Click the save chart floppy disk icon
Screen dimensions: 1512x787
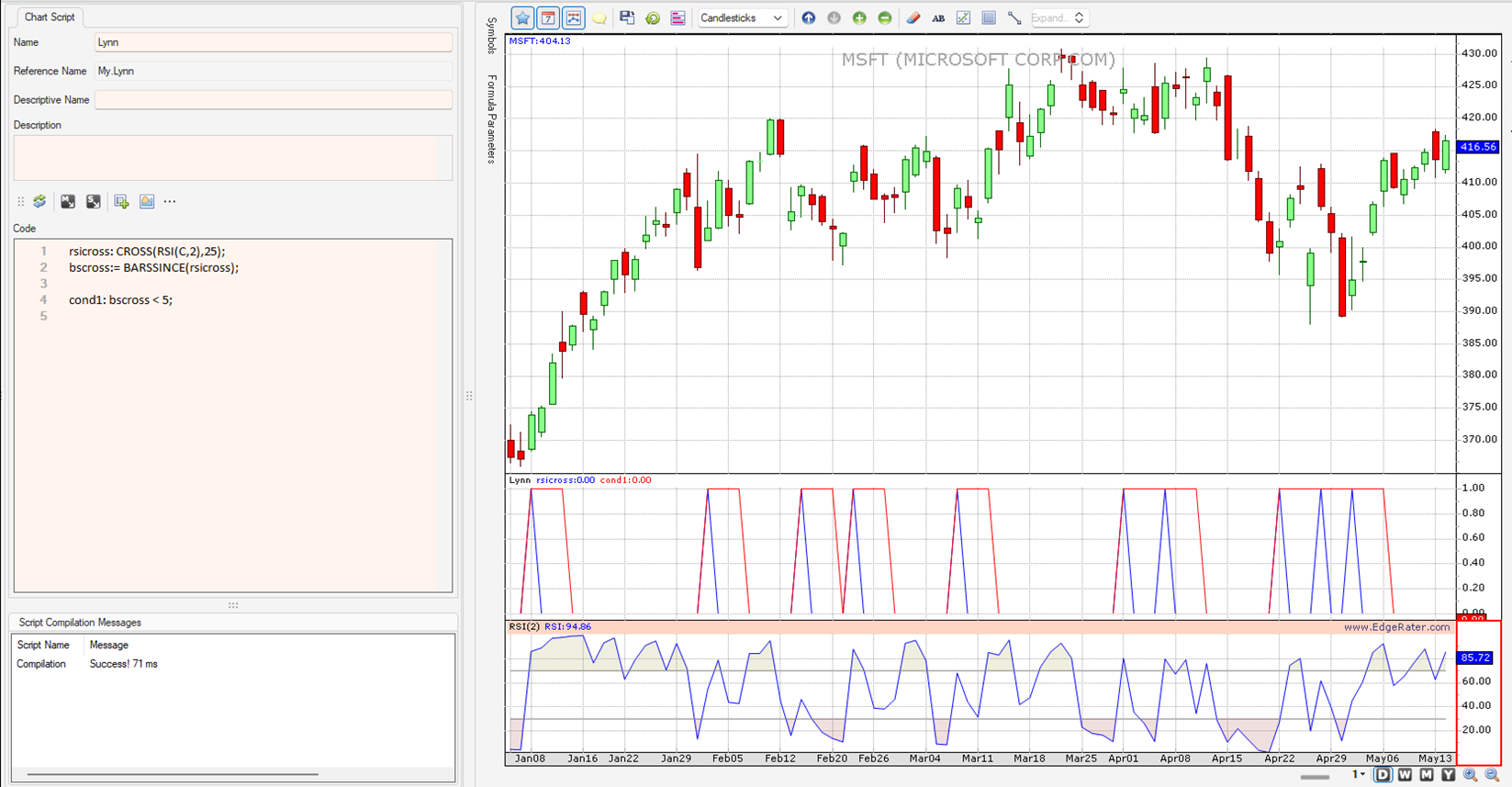(627, 17)
